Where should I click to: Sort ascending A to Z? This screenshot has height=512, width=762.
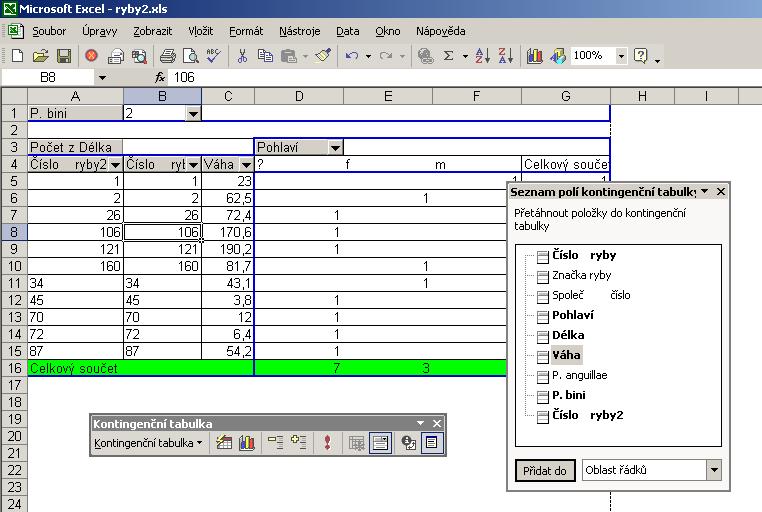click(x=482, y=56)
